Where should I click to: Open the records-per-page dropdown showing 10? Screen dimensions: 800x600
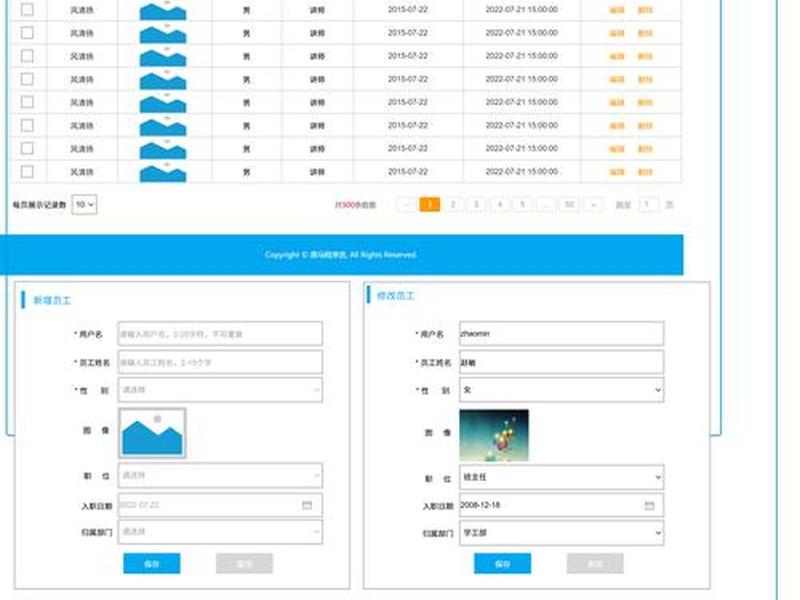click(84, 205)
